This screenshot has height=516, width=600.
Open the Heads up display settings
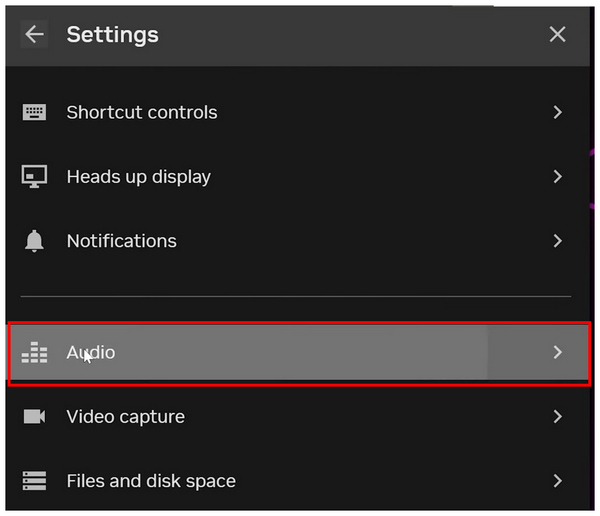click(138, 177)
